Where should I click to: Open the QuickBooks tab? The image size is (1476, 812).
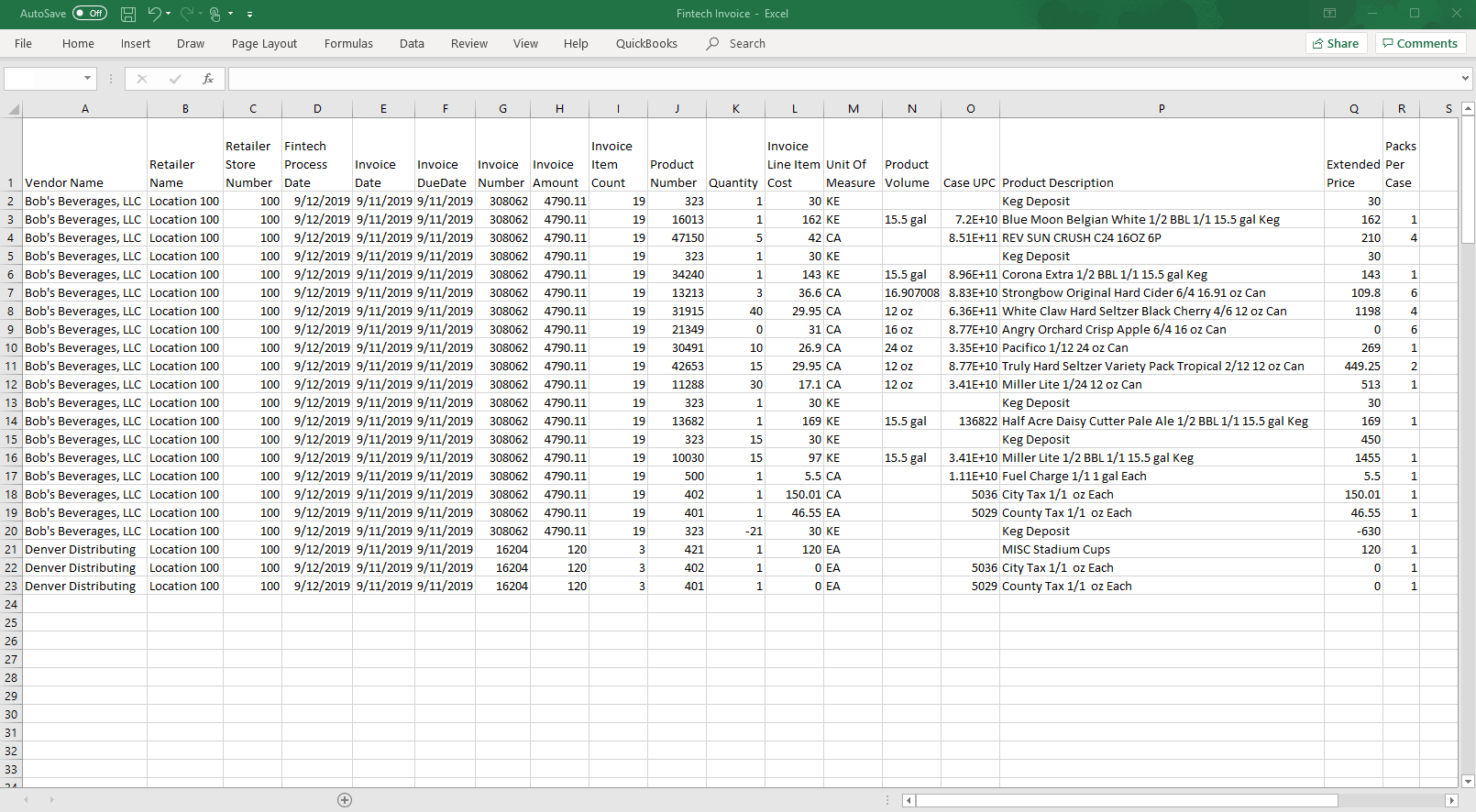pyautogui.click(x=646, y=43)
